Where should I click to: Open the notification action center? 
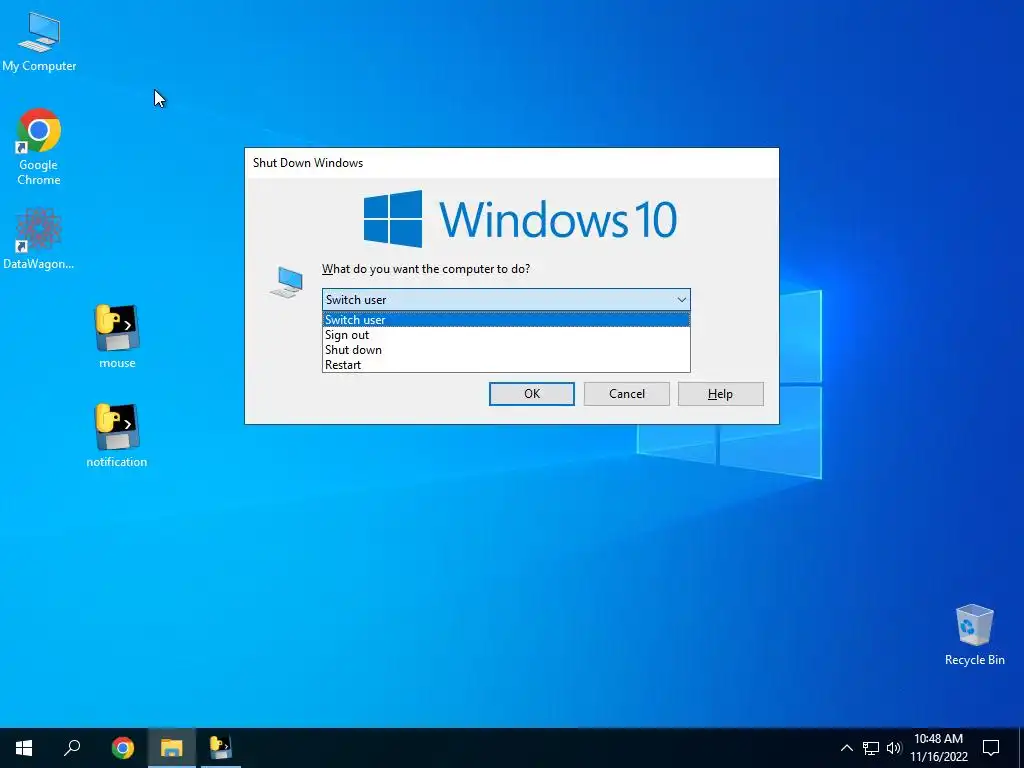pos(991,748)
